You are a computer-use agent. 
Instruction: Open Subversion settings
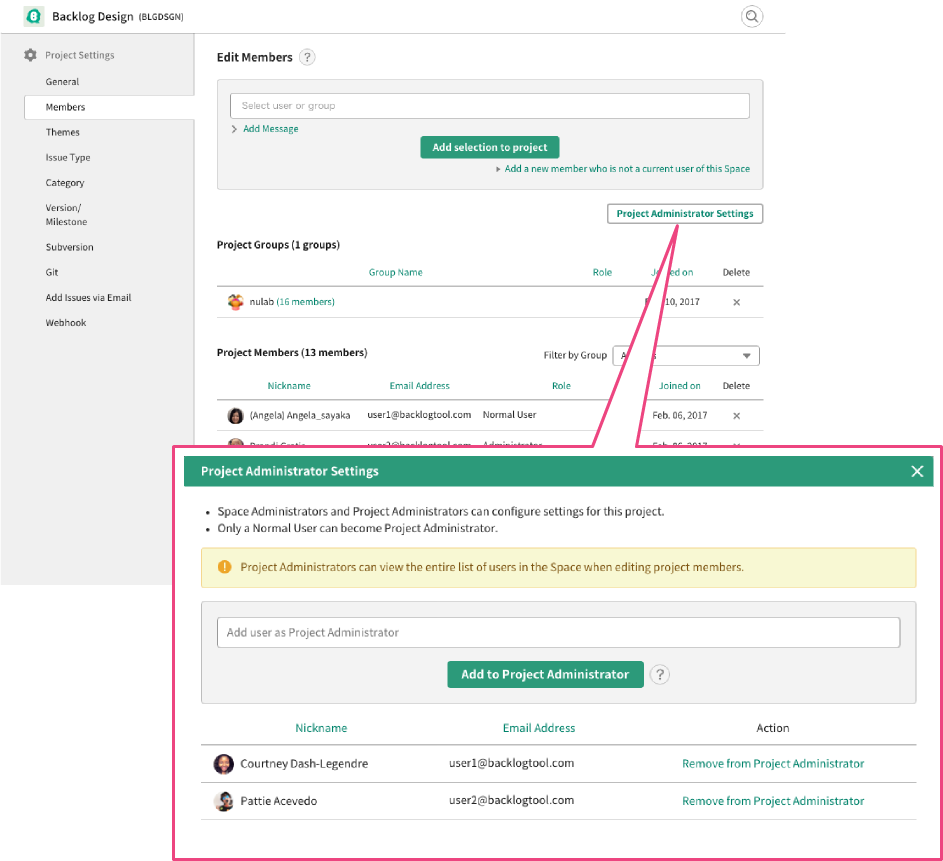click(x=69, y=247)
